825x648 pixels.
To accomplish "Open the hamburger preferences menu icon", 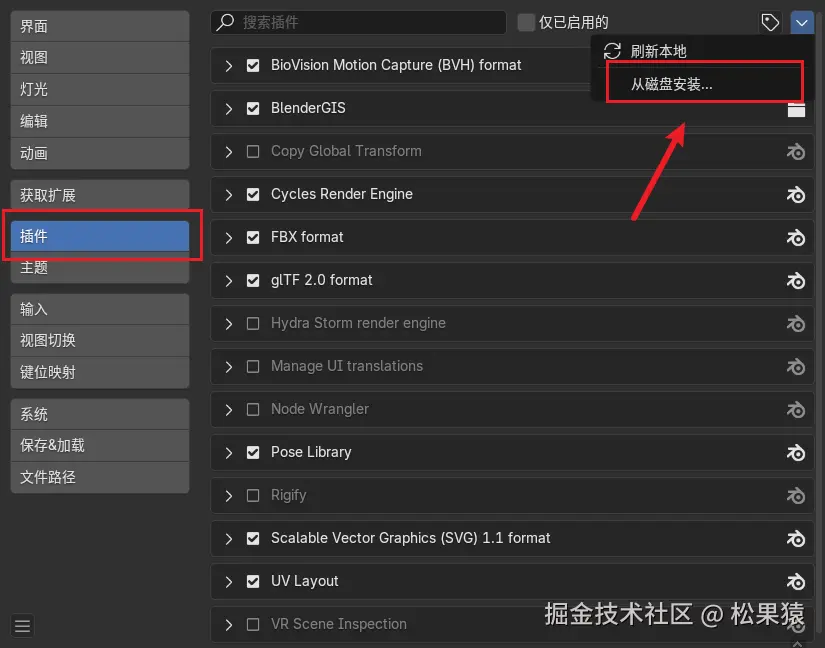I will (22, 626).
